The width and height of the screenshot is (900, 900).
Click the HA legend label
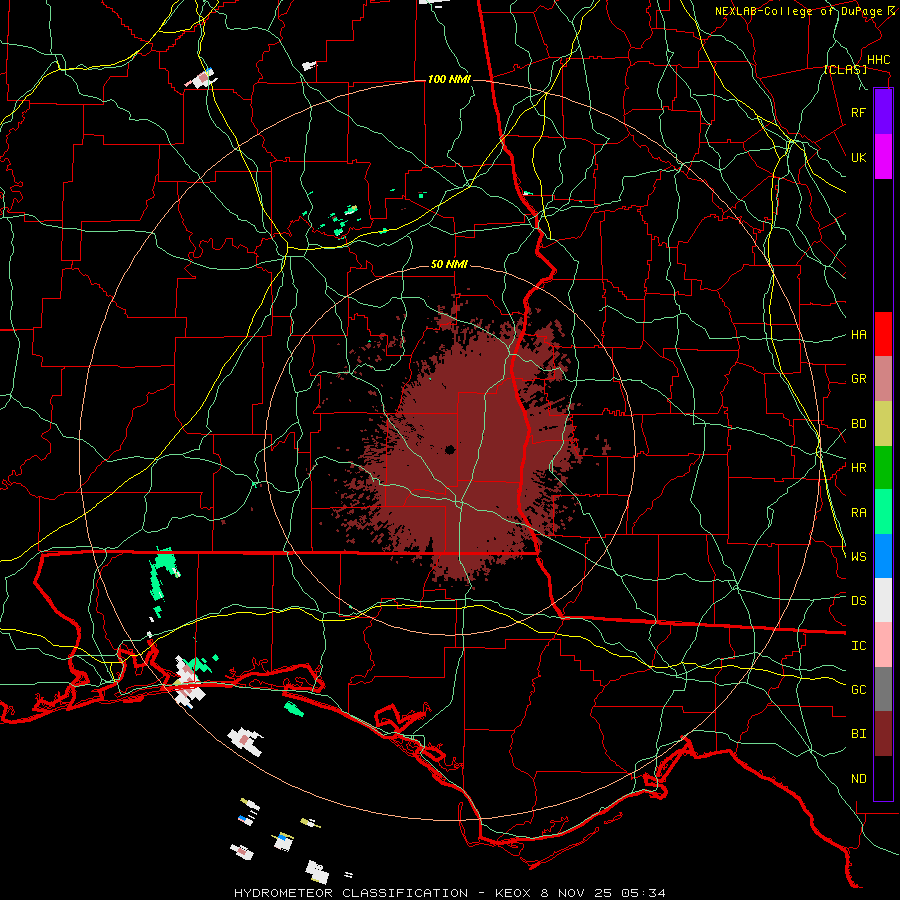[859, 335]
